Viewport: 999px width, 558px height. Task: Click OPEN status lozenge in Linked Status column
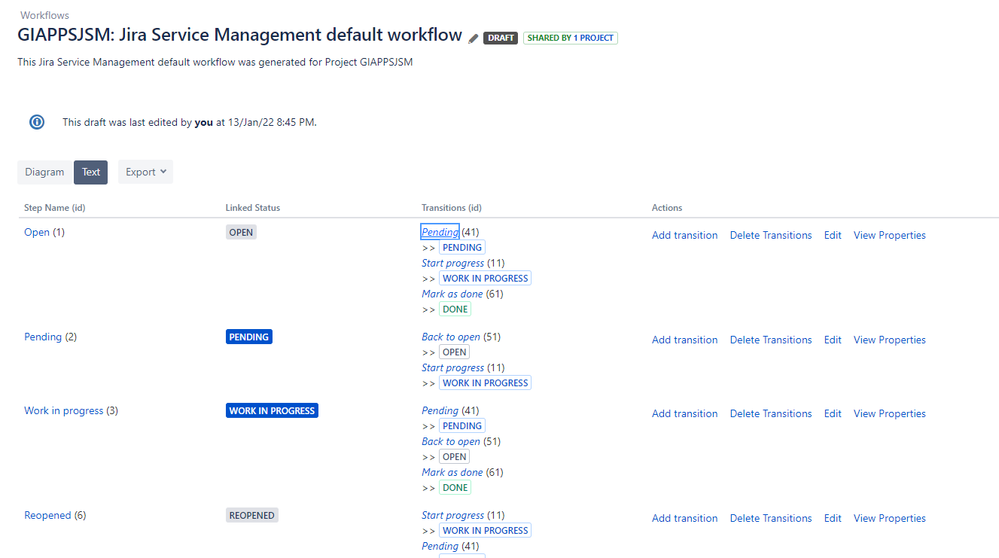tap(241, 232)
